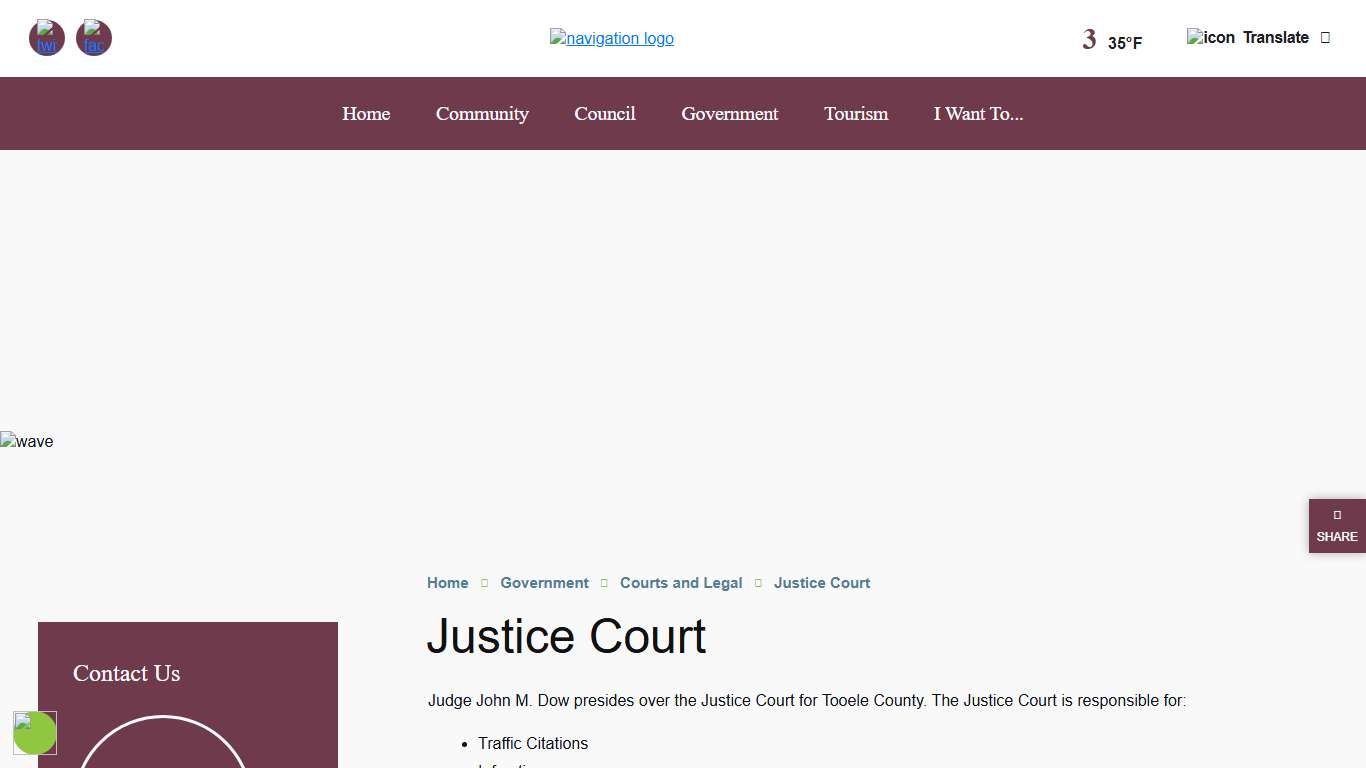
Task: Open the Courts and Legal breadcrumb link
Action: [681, 583]
